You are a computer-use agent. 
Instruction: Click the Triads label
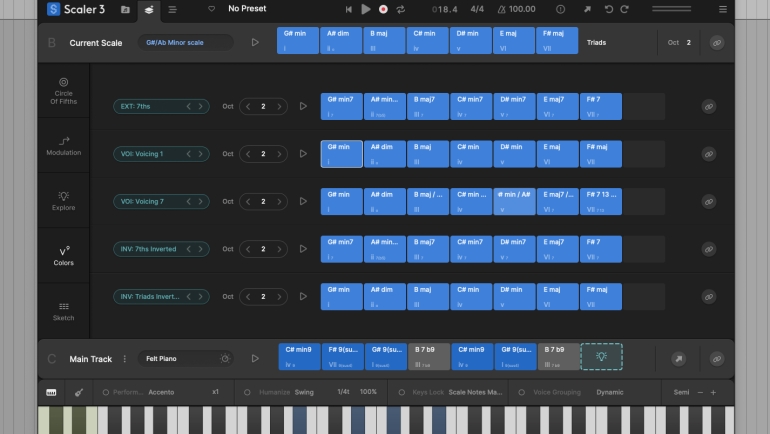tap(596, 43)
